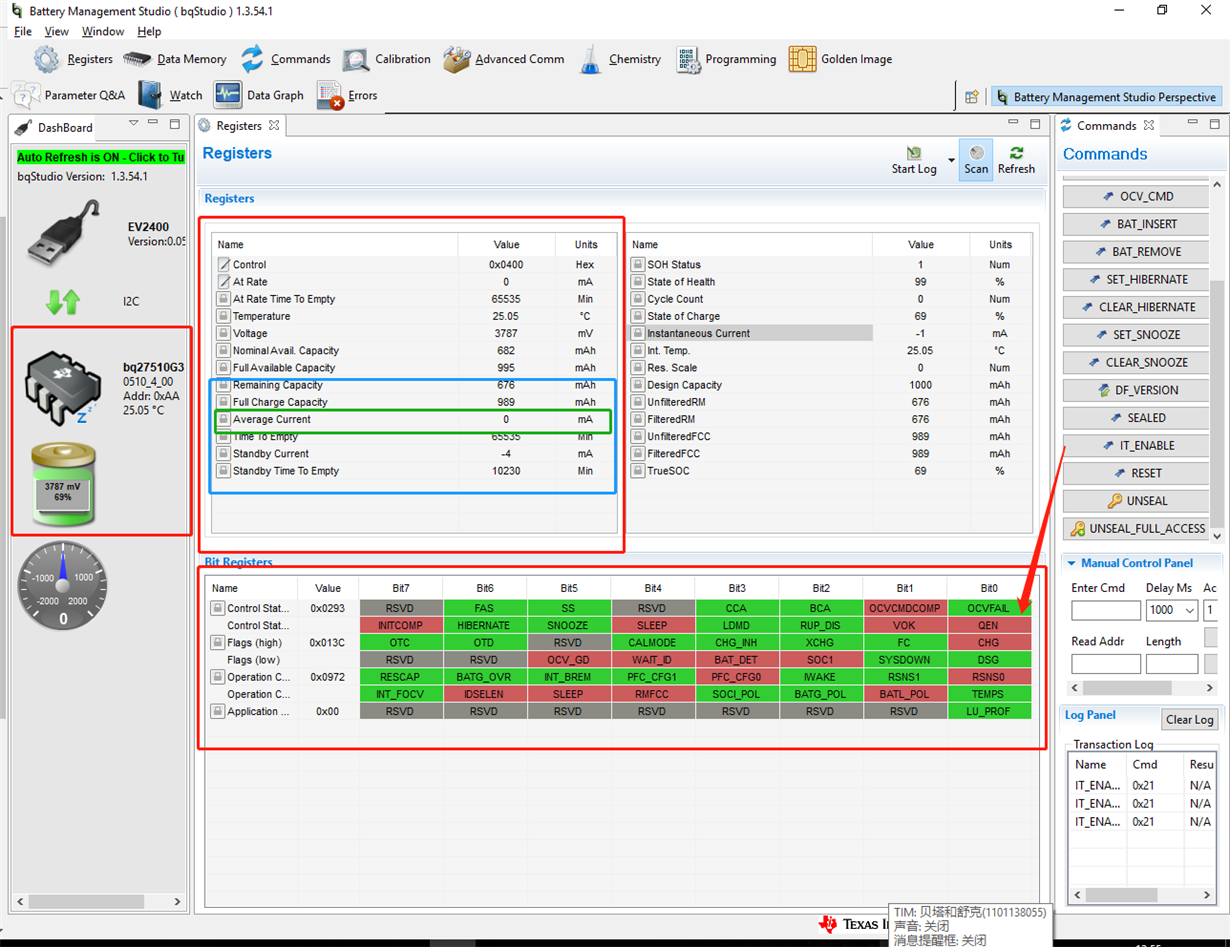Viewport: 1230px width, 947px height.
Task: Open the File menu
Action: coord(23,32)
